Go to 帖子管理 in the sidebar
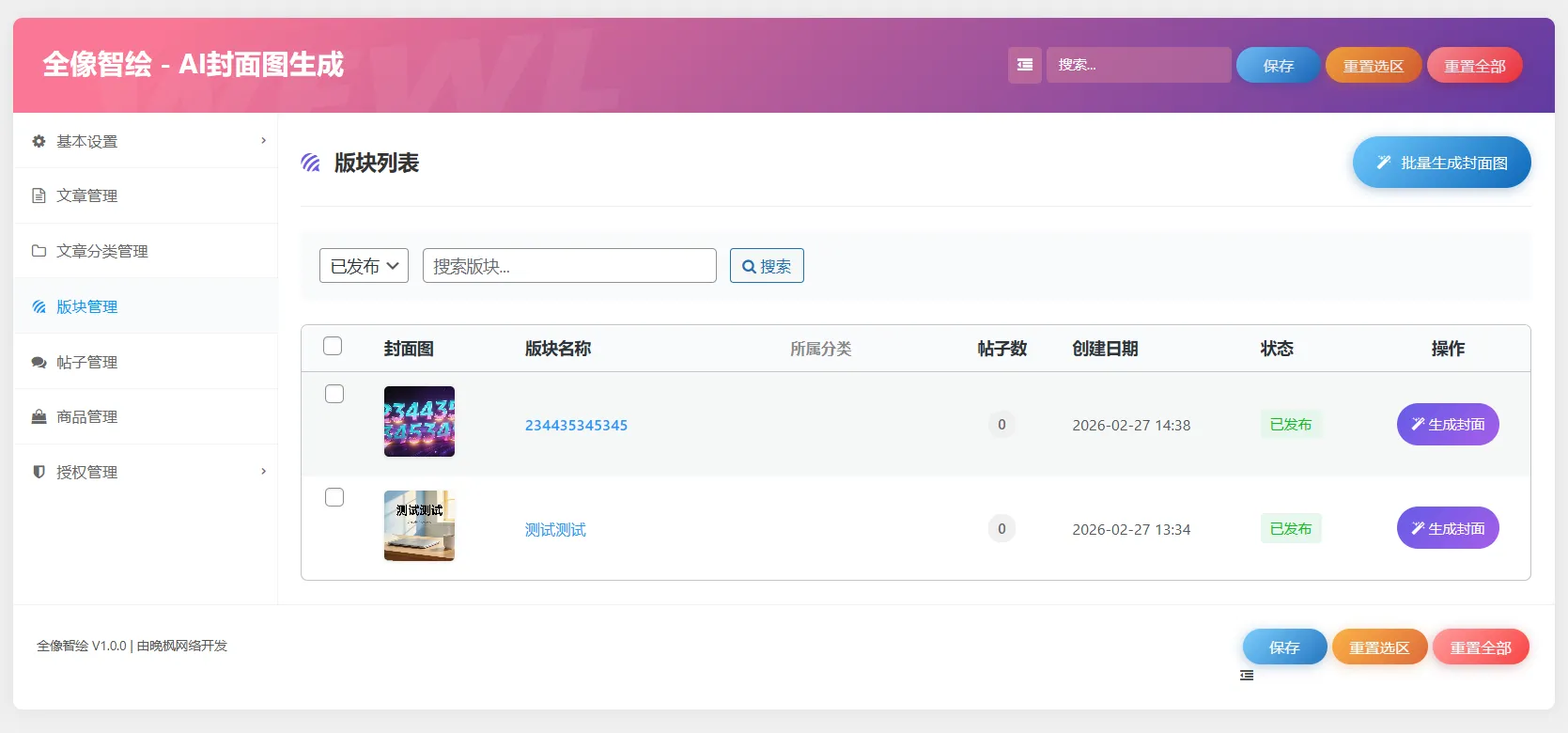Screen dimensions: 1568x733 coord(86,362)
